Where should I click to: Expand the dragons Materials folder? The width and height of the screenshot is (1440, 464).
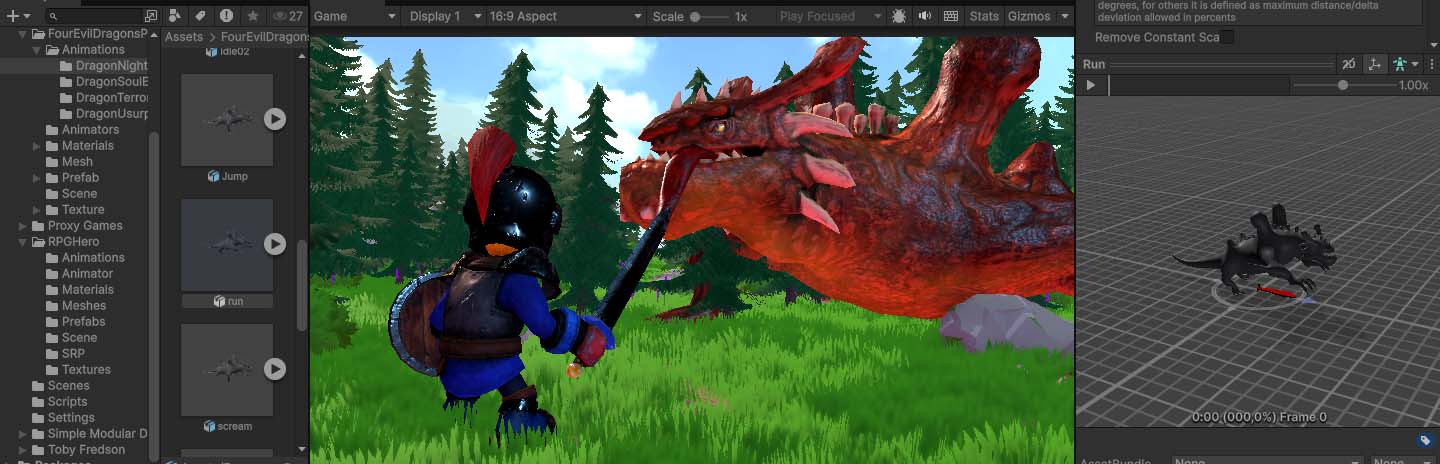(37, 145)
